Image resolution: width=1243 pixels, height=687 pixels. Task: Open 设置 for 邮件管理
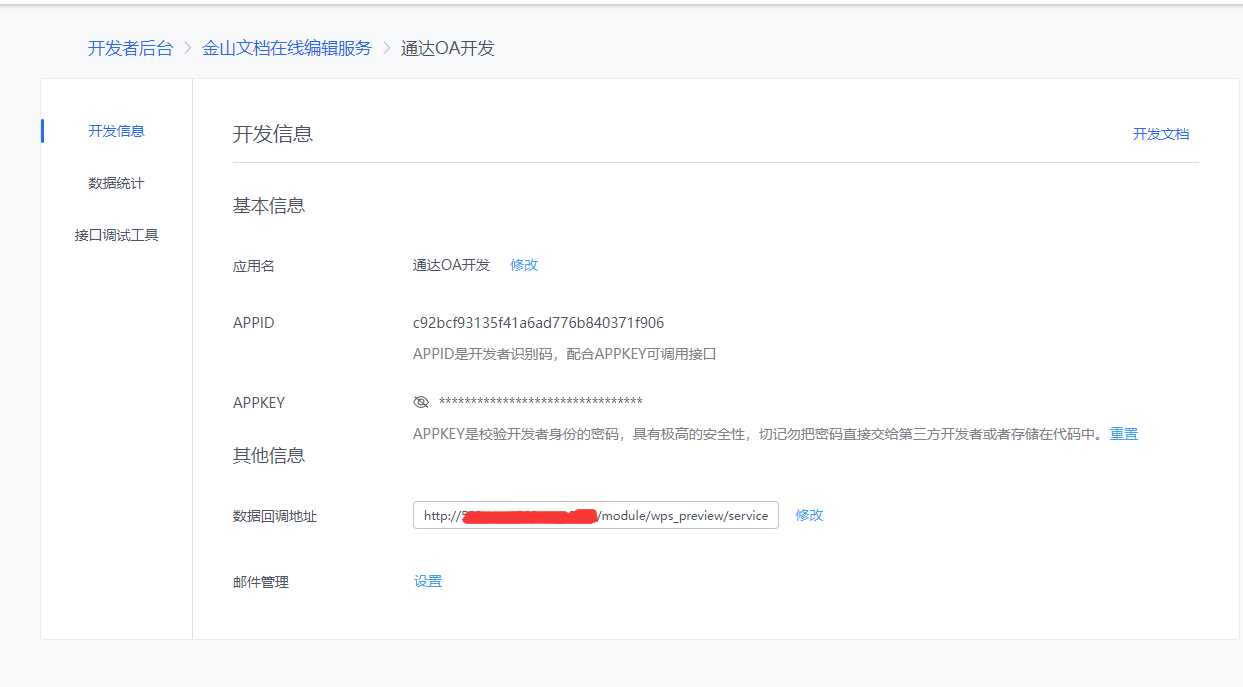428,581
